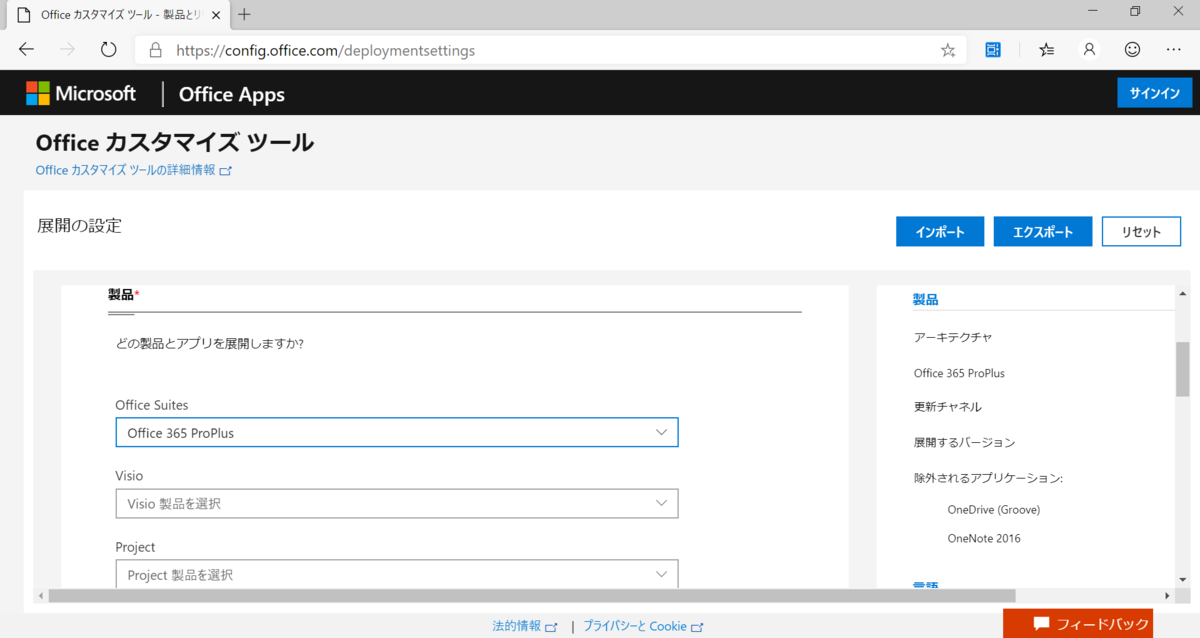1200x638 pixels.
Task: Click the 製品 section heading on left
Action: pos(121,294)
